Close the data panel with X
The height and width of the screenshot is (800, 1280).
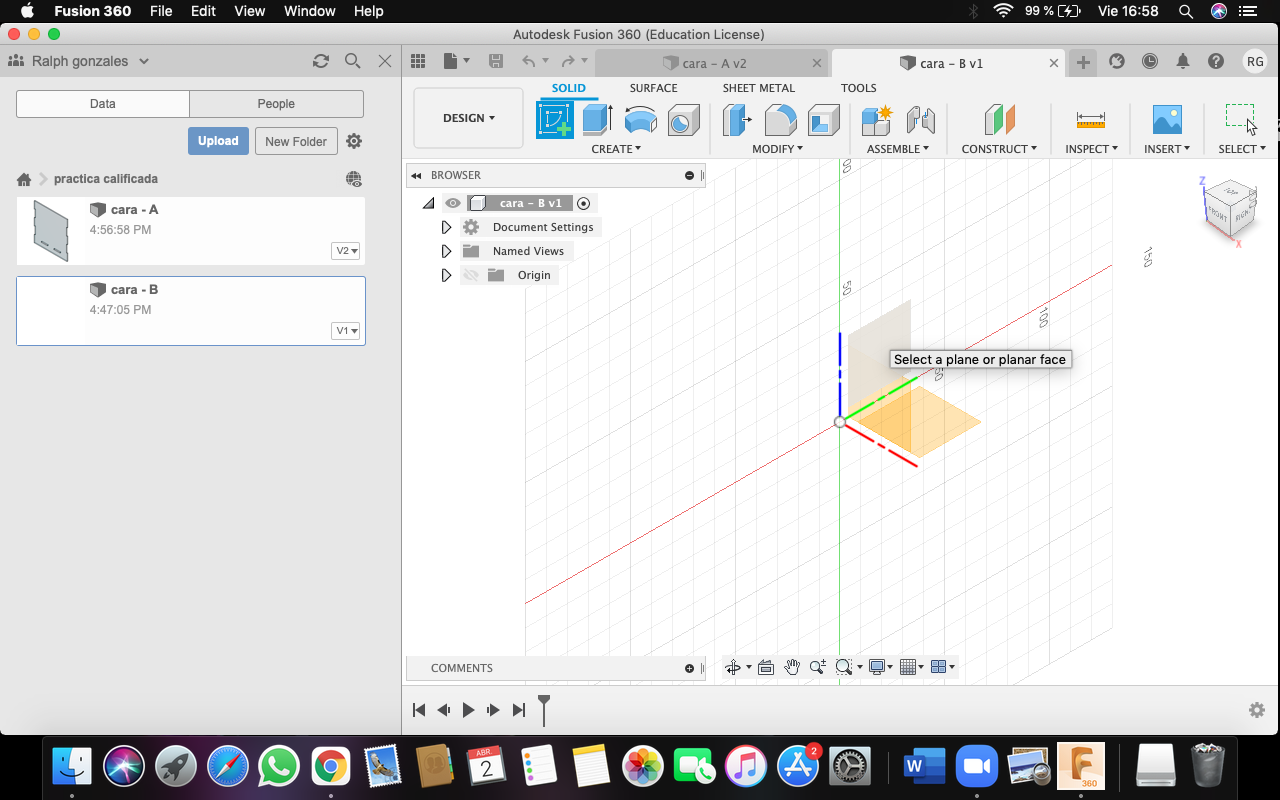coord(385,61)
